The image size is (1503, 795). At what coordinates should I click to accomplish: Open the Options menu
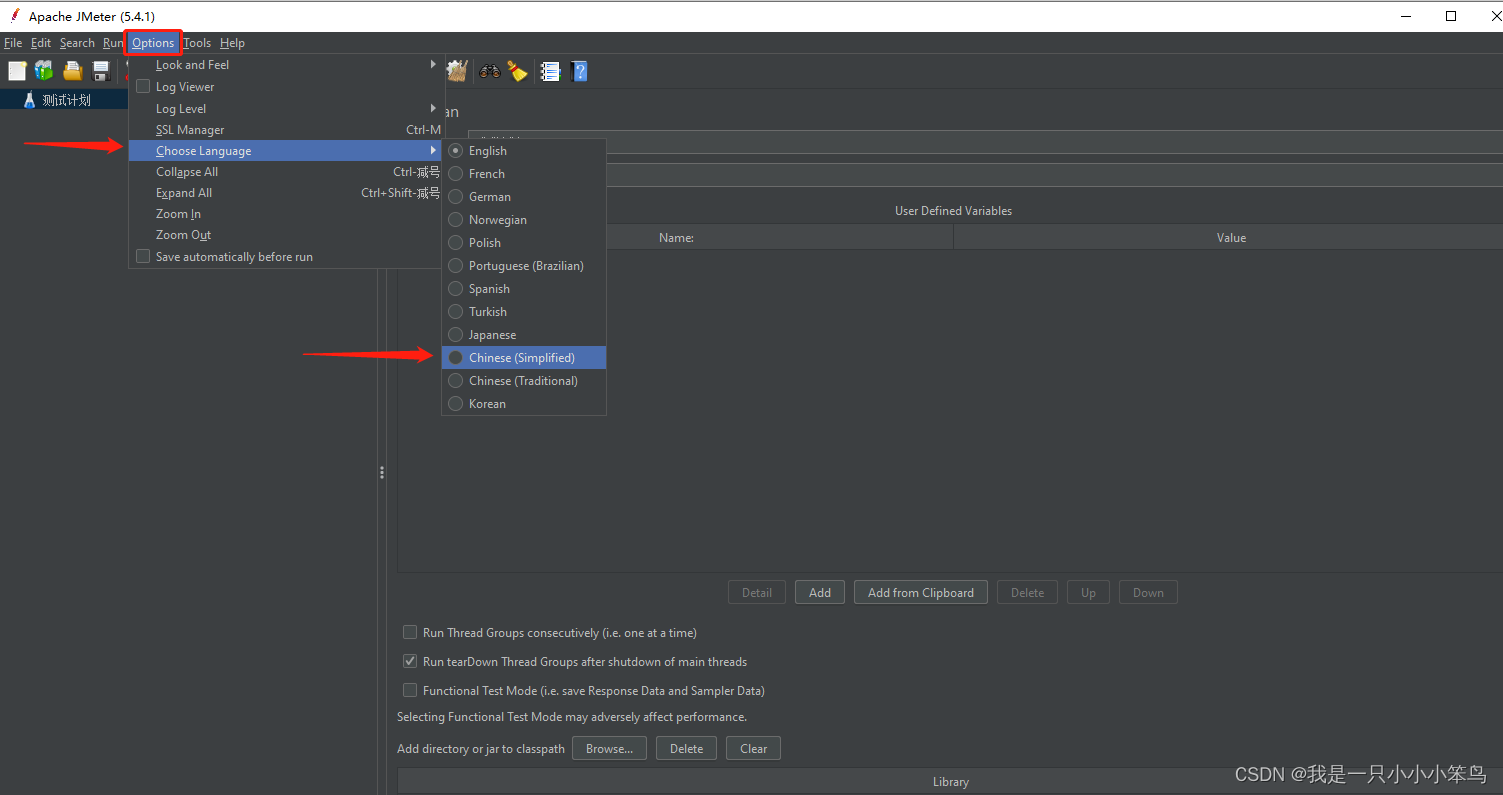tap(153, 43)
